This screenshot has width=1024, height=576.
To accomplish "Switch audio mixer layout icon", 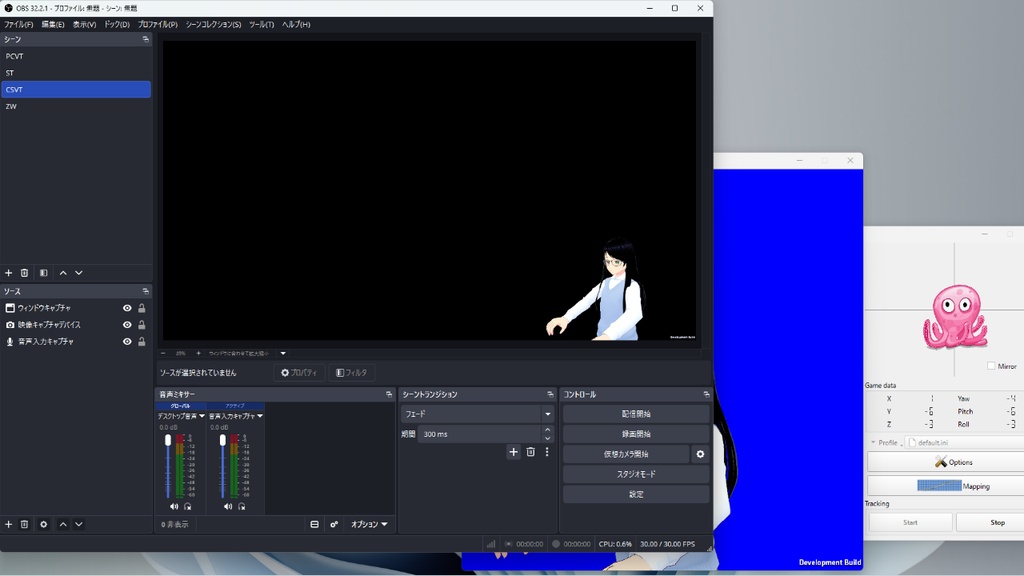I will click(x=314, y=524).
